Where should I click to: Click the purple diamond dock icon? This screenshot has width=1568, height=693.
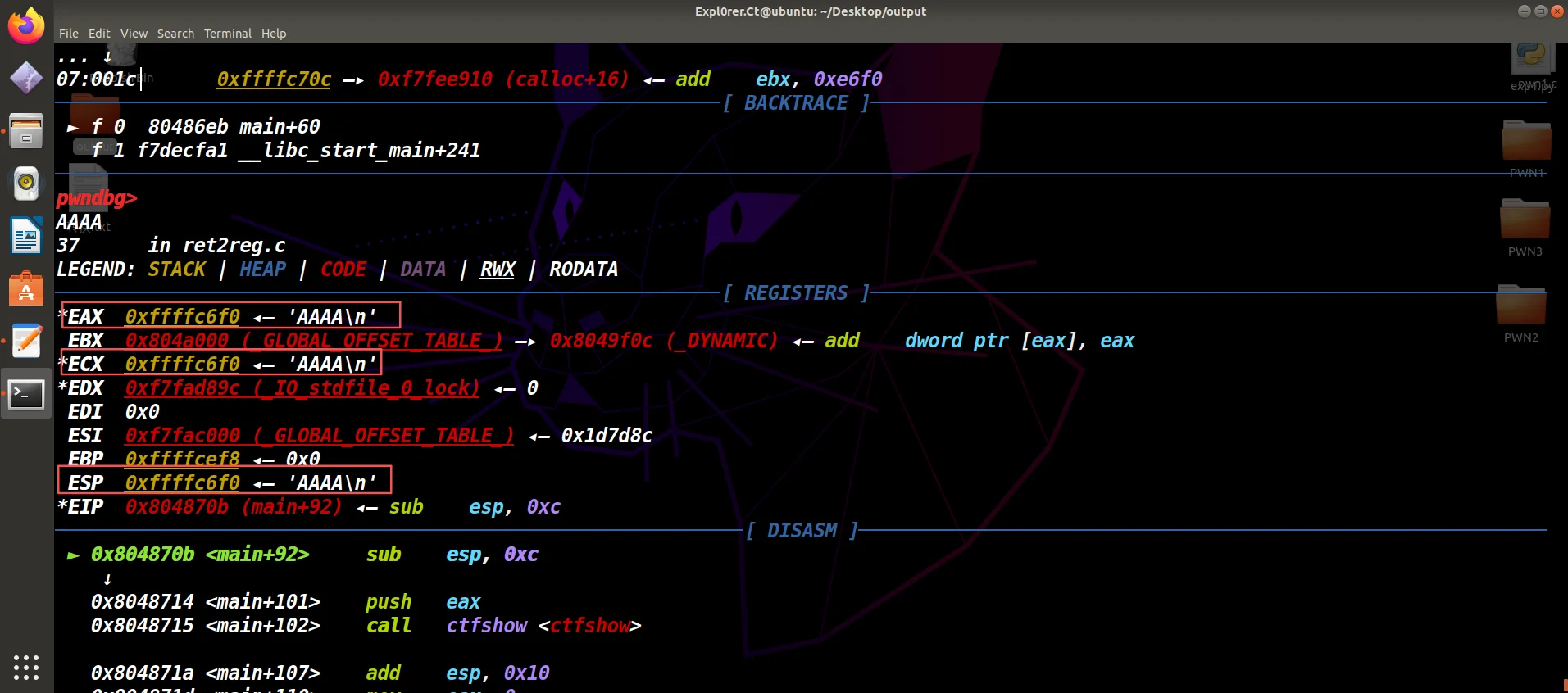tap(26, 79)
